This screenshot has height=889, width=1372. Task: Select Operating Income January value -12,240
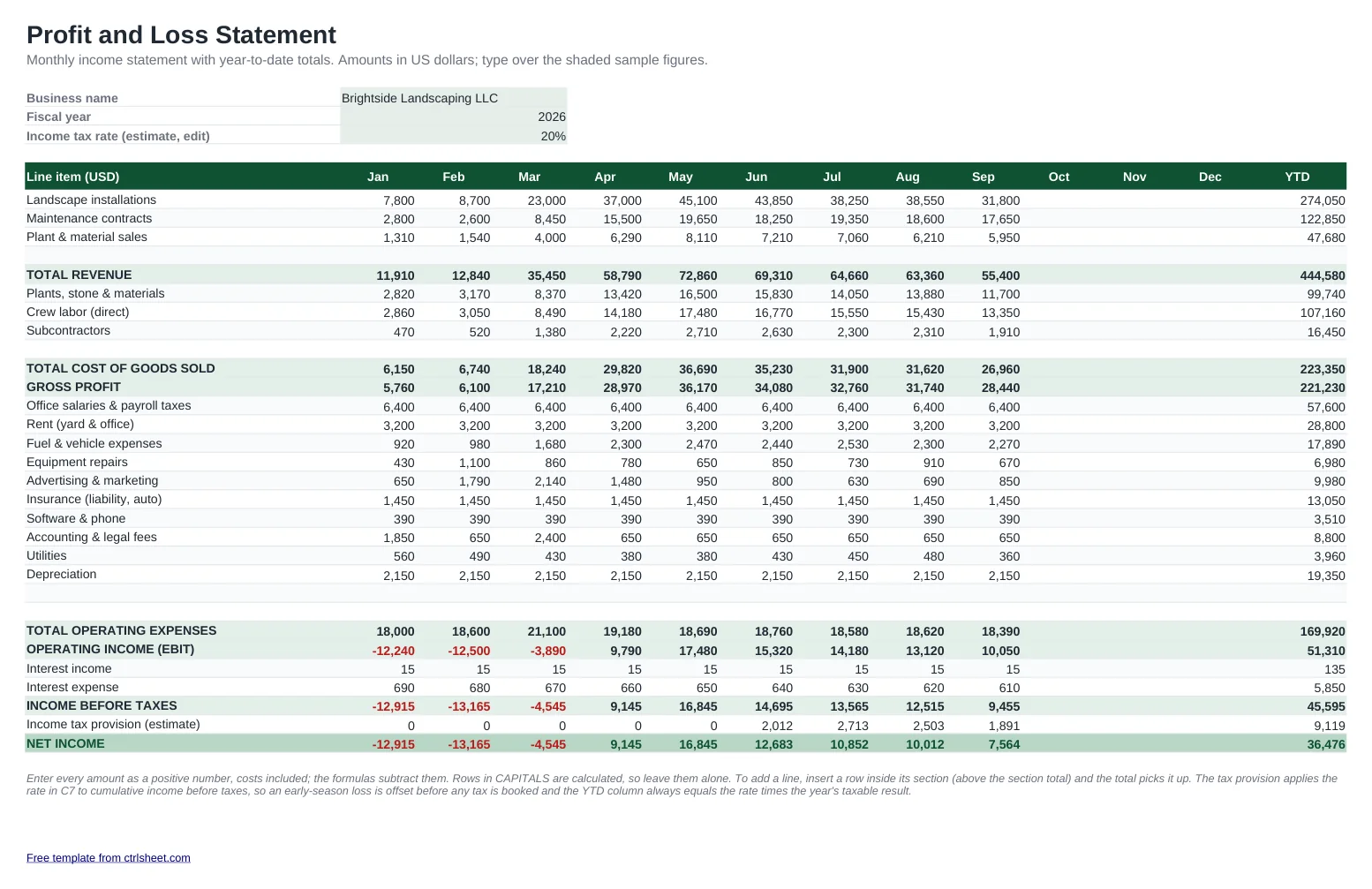pyautogui.click(x=394, y=651)
